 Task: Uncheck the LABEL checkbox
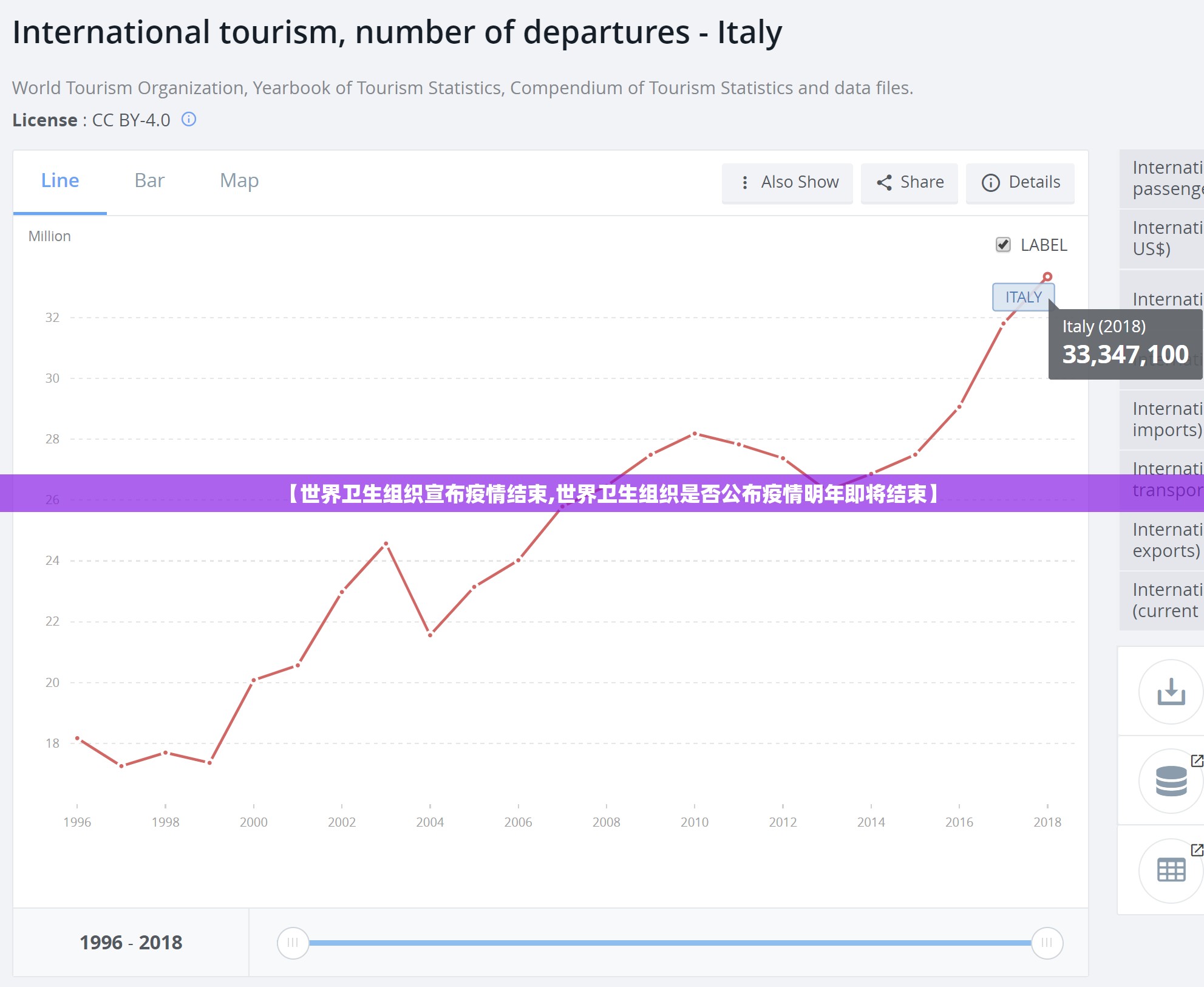(1003, 245)
